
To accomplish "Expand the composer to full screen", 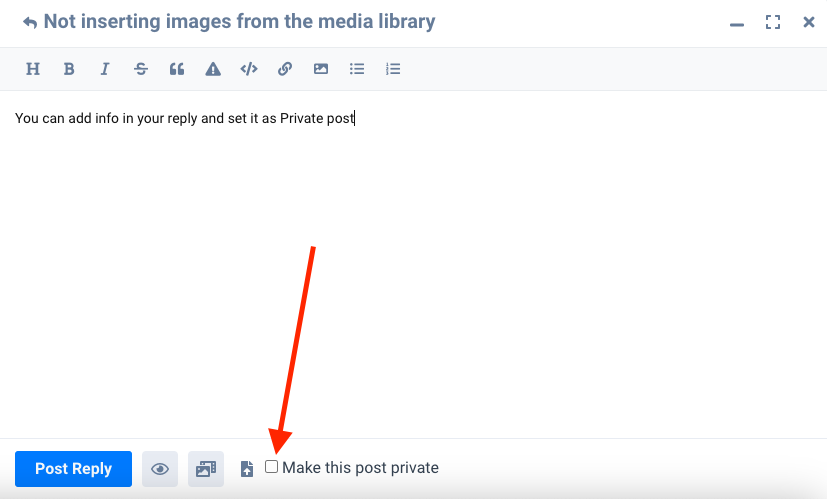I will (773, 22).
